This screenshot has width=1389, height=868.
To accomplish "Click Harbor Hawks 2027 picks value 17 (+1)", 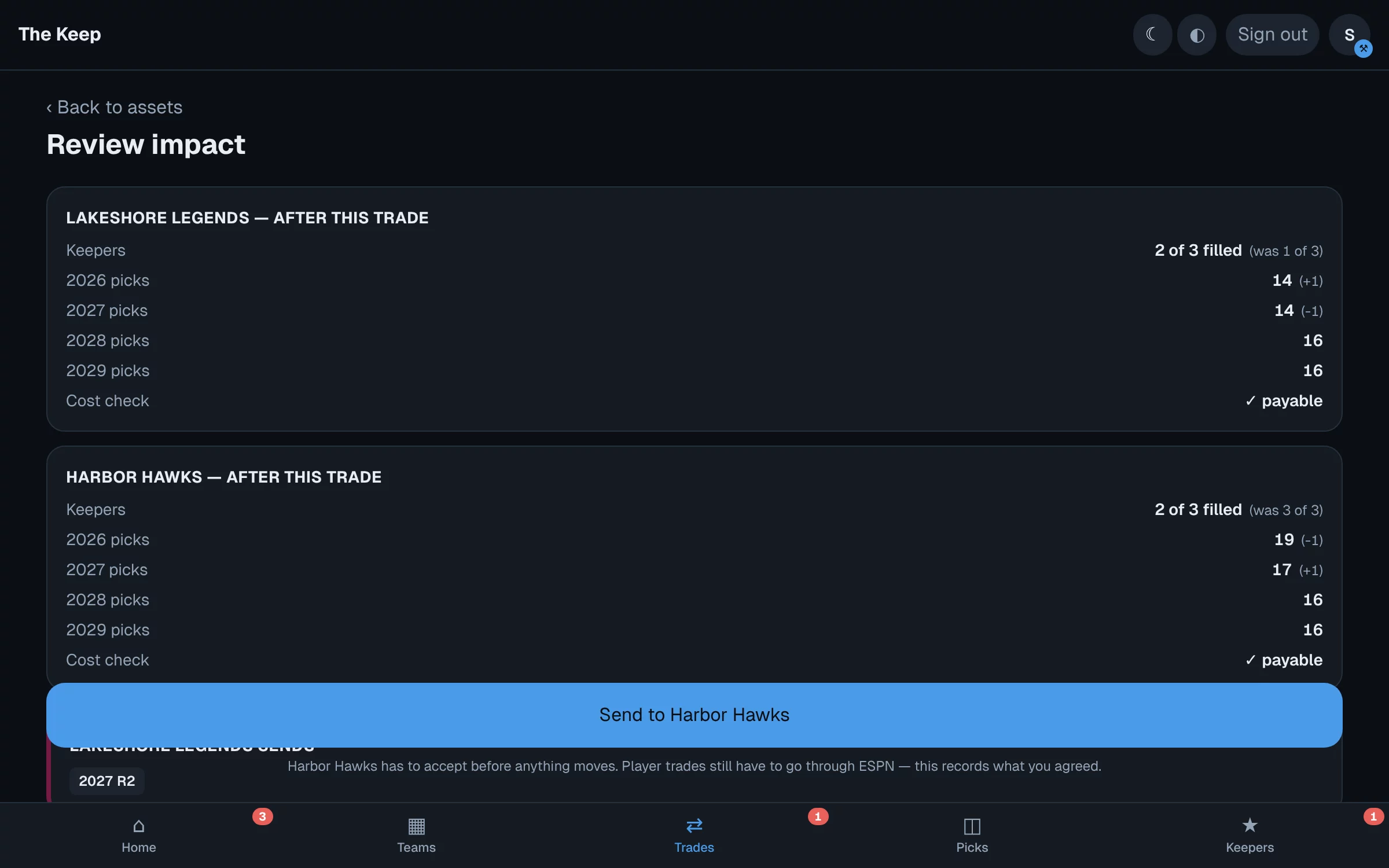I will [1297, 570].
